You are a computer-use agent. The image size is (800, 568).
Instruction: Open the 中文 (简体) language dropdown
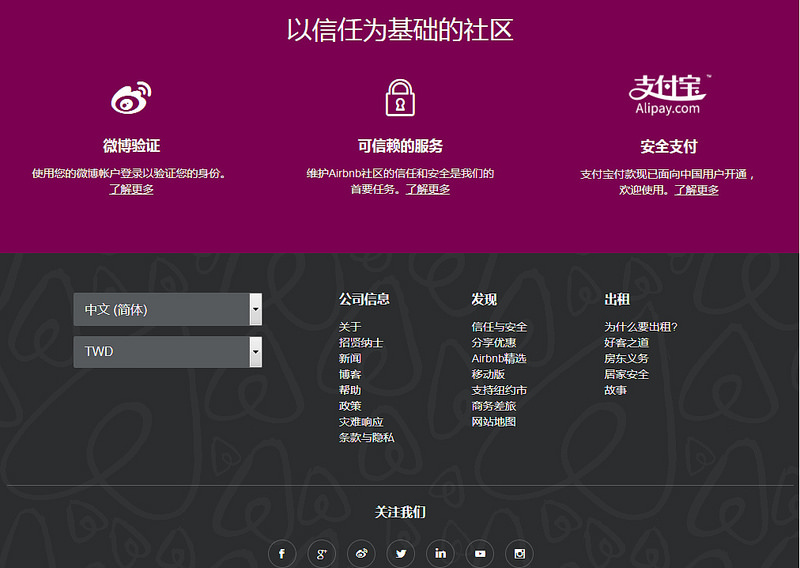click(168, 309)
